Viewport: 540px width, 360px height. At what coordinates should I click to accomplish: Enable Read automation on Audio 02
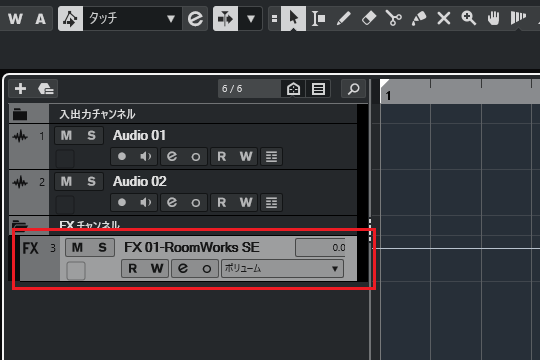pyautogui.click(x=222, y=202)
